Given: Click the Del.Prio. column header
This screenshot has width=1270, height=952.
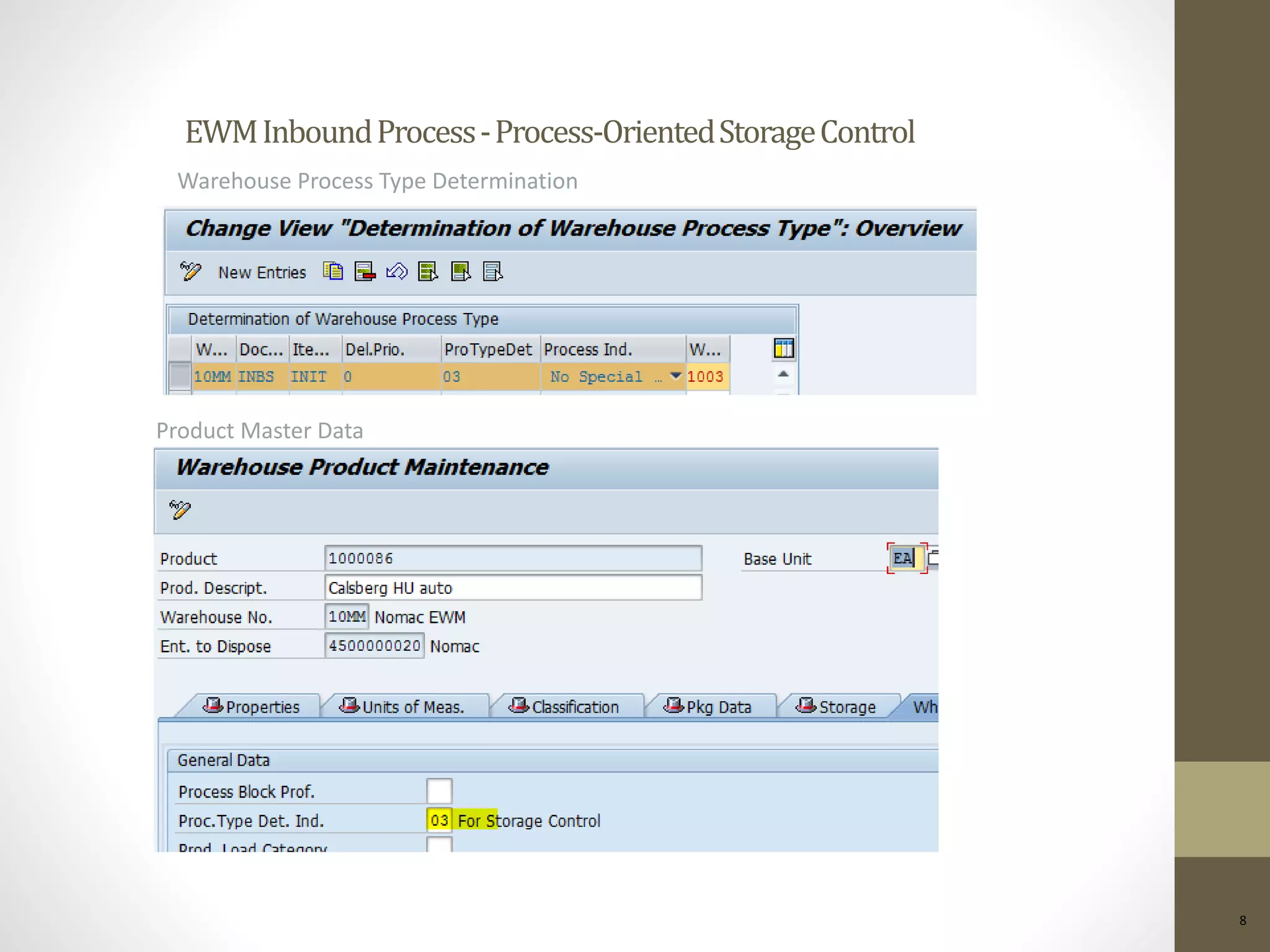Looking at the screenshot, I should 391,350.
